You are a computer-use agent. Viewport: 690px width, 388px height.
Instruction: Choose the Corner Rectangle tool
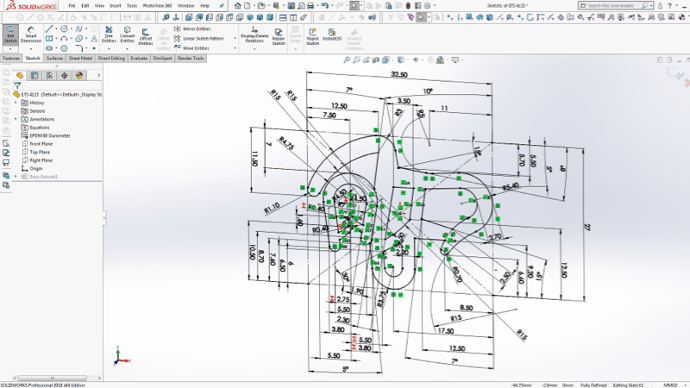(x=49, y=39)
